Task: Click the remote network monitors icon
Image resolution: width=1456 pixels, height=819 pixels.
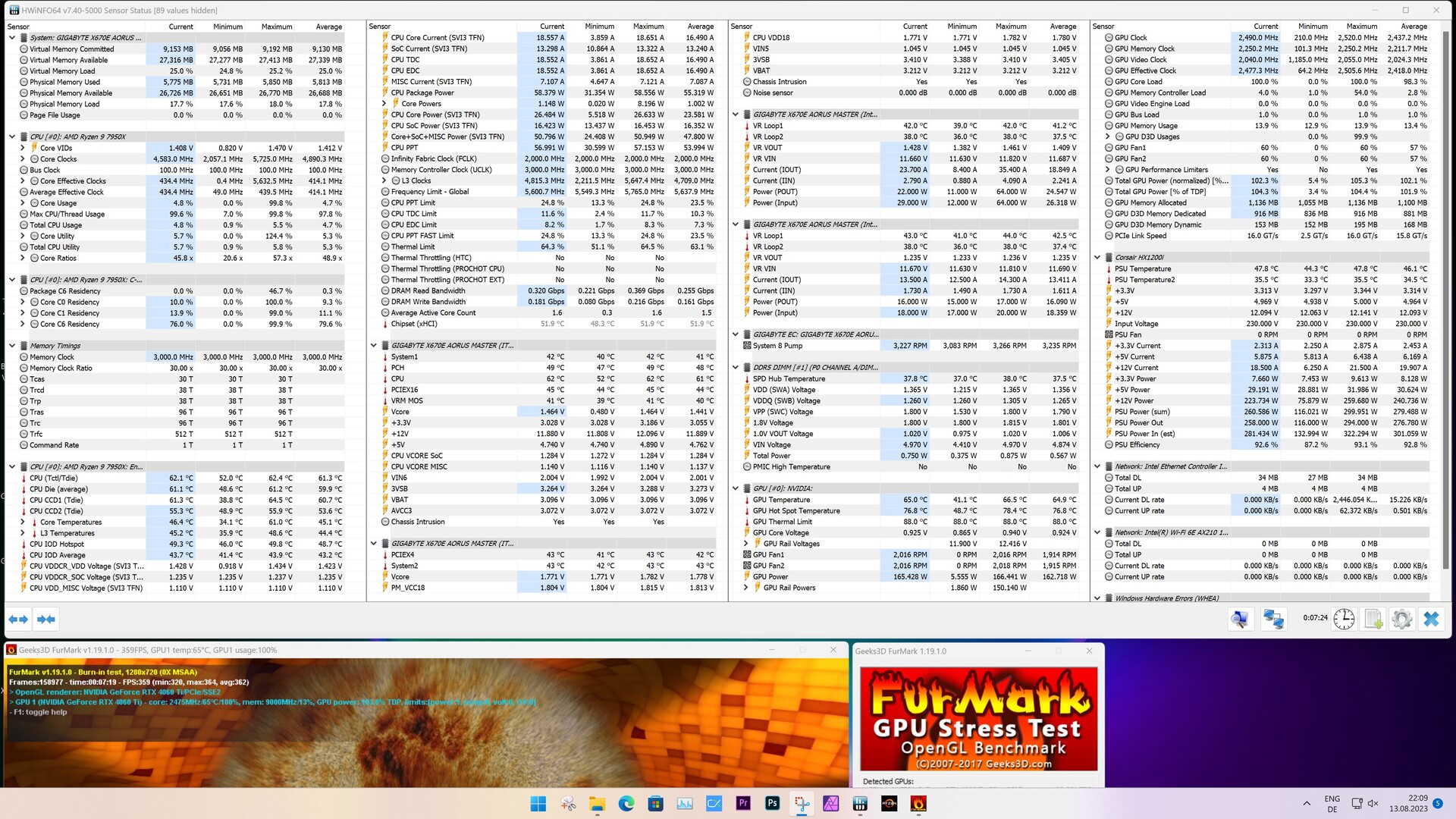Action: click(x=1272, y=619)
